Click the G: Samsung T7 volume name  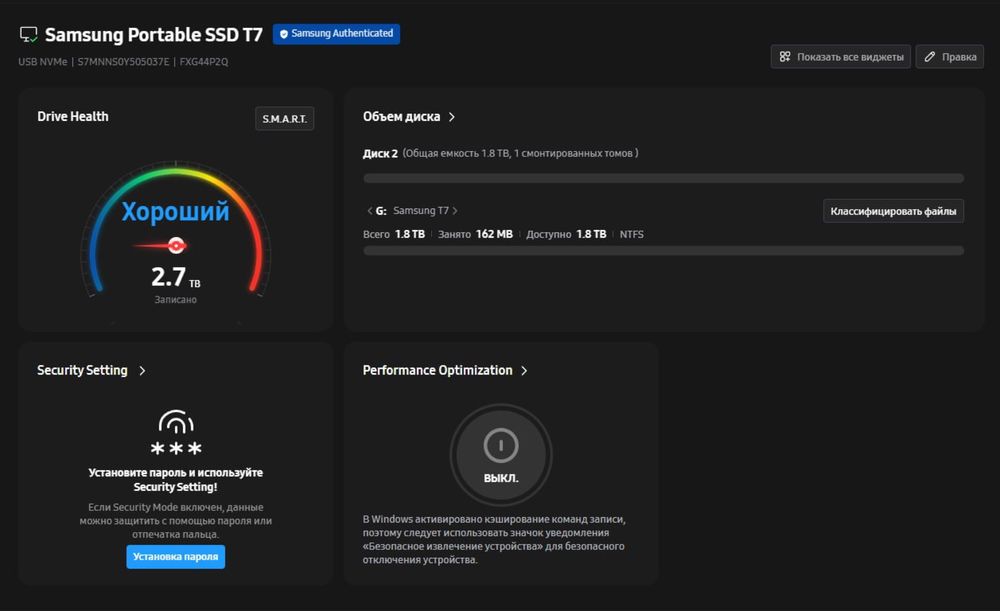point(412,210)
